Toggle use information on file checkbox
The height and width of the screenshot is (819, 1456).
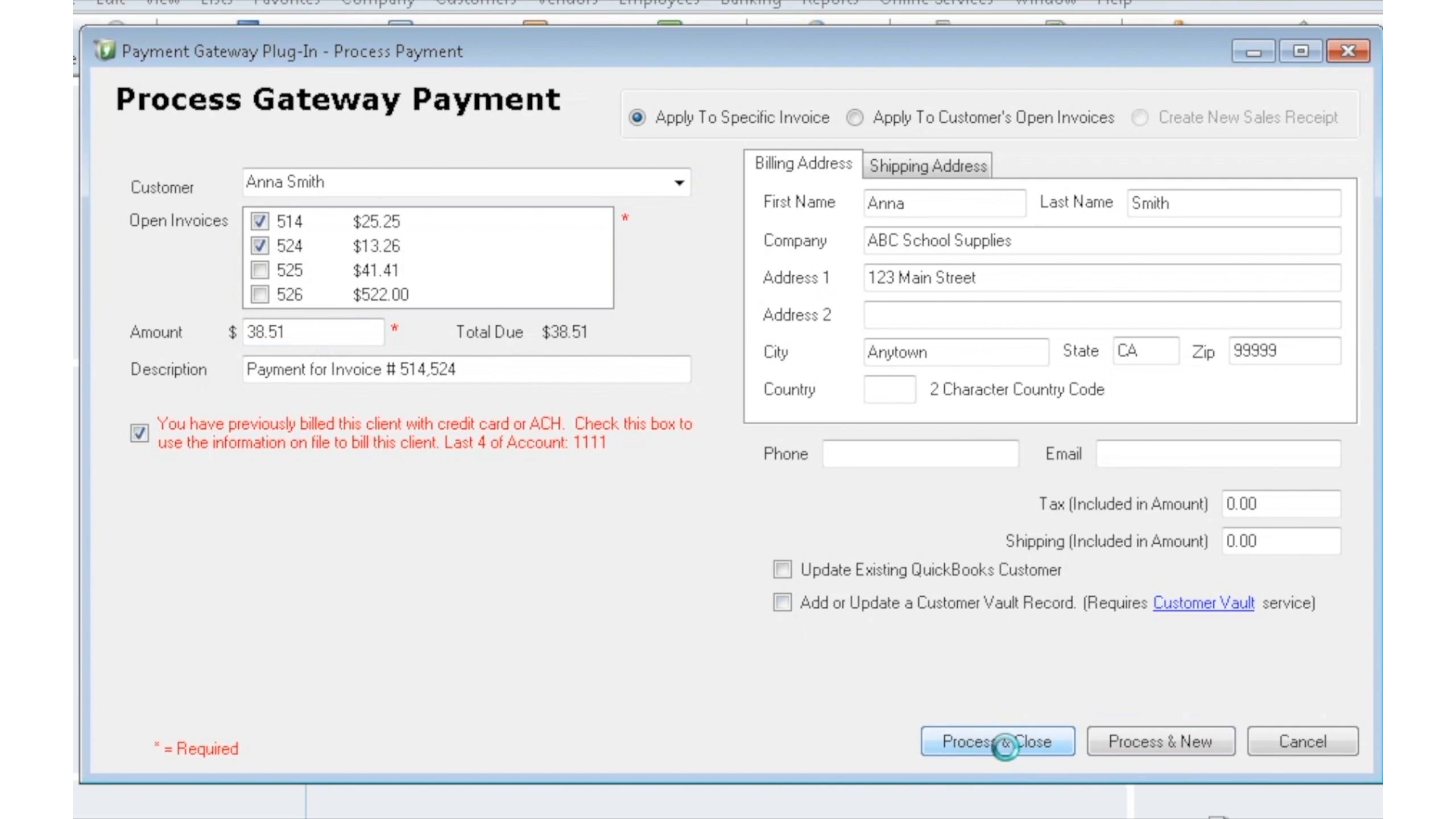pos(139,433)
